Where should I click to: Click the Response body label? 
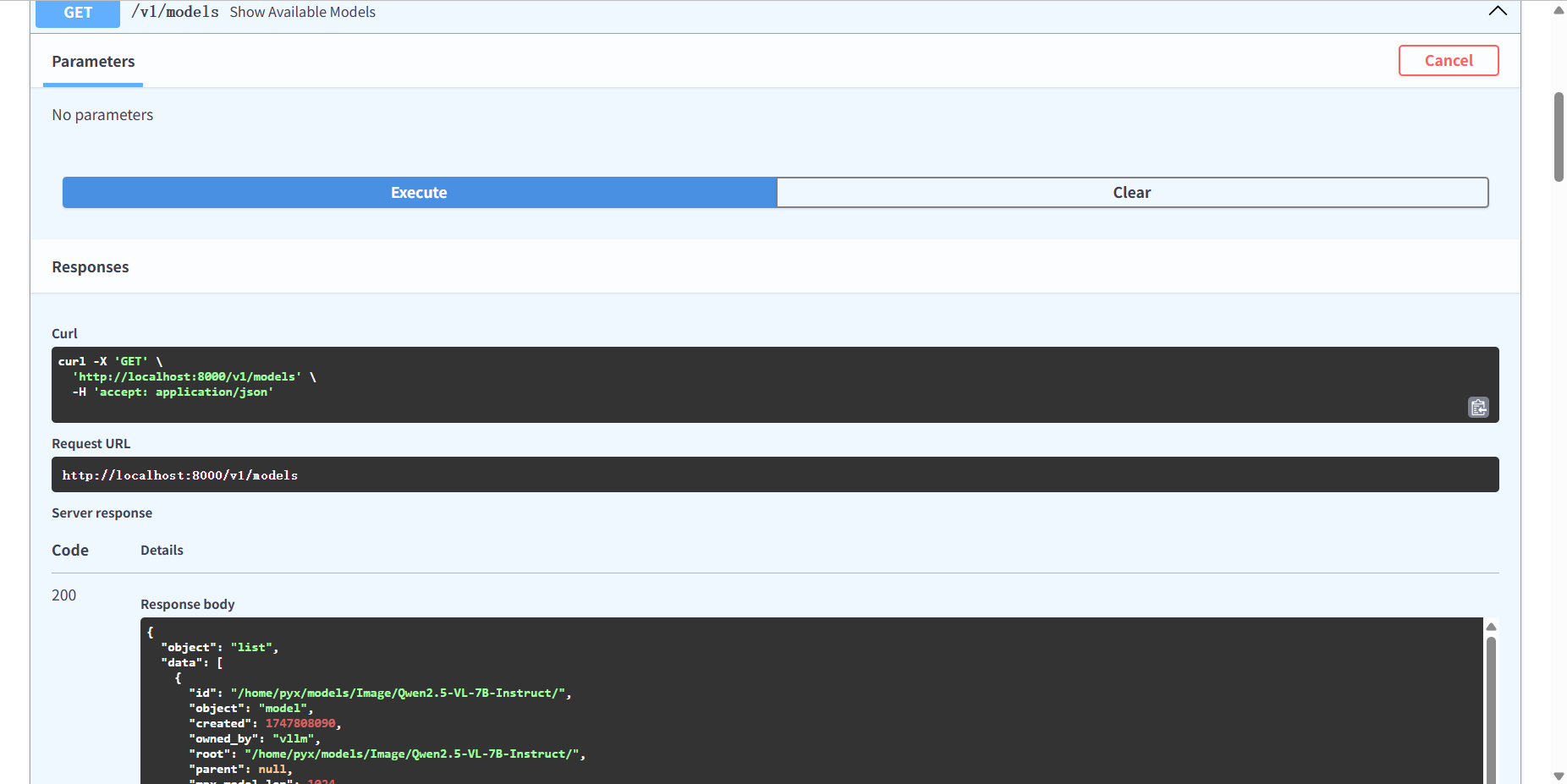[x=188, y=604]
